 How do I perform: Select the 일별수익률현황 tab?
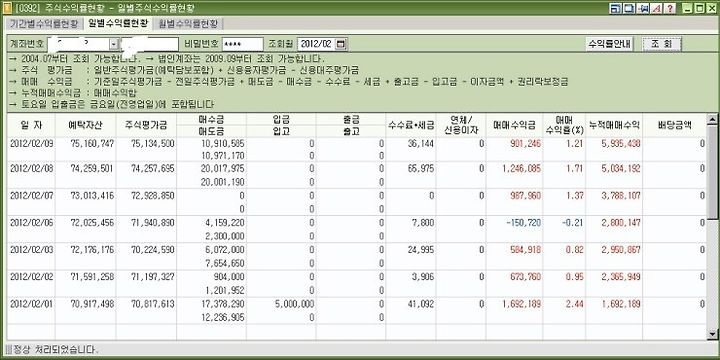pyautogui.click(x=118, y=23)
